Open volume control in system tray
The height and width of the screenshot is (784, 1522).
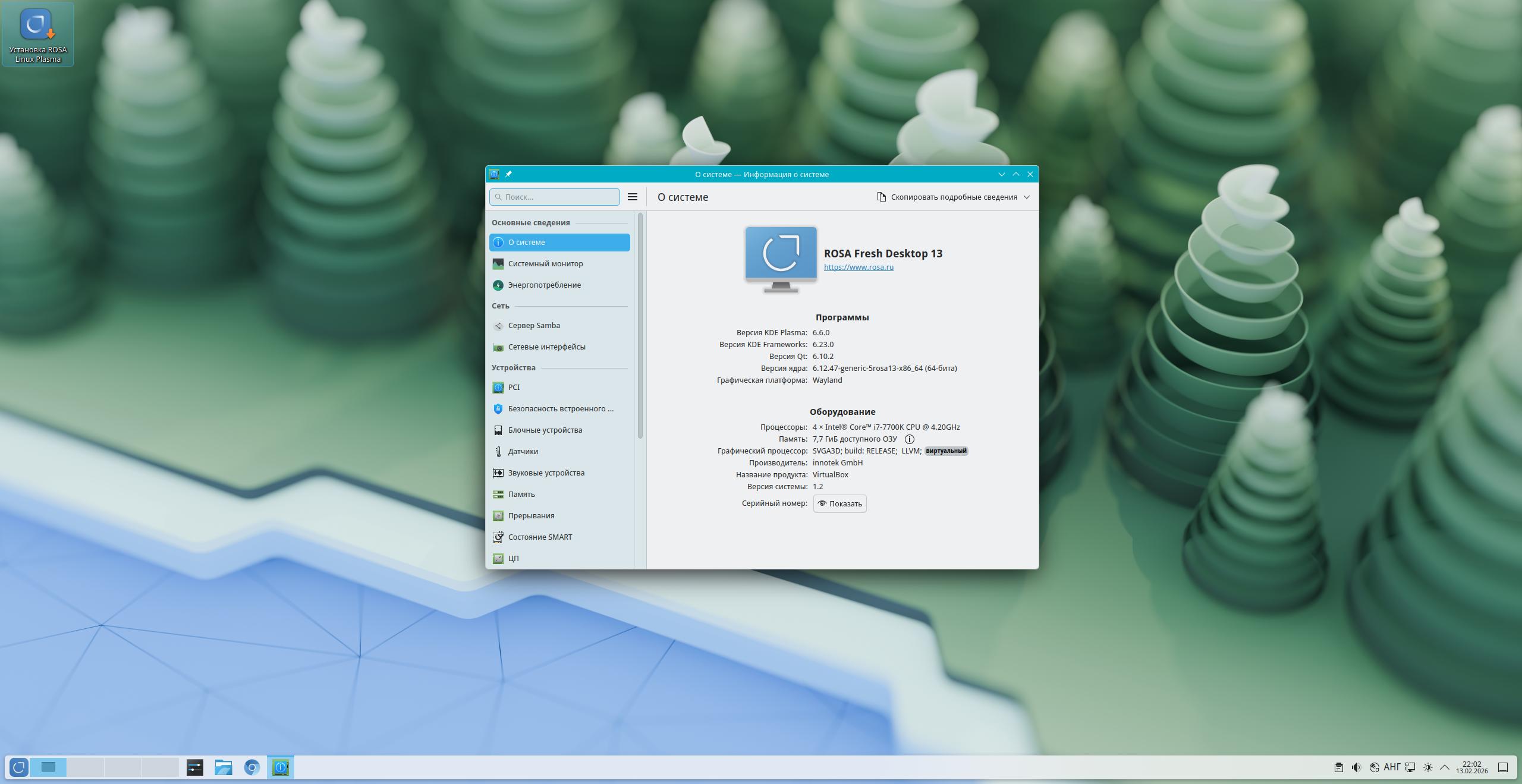click(1356, 767)
